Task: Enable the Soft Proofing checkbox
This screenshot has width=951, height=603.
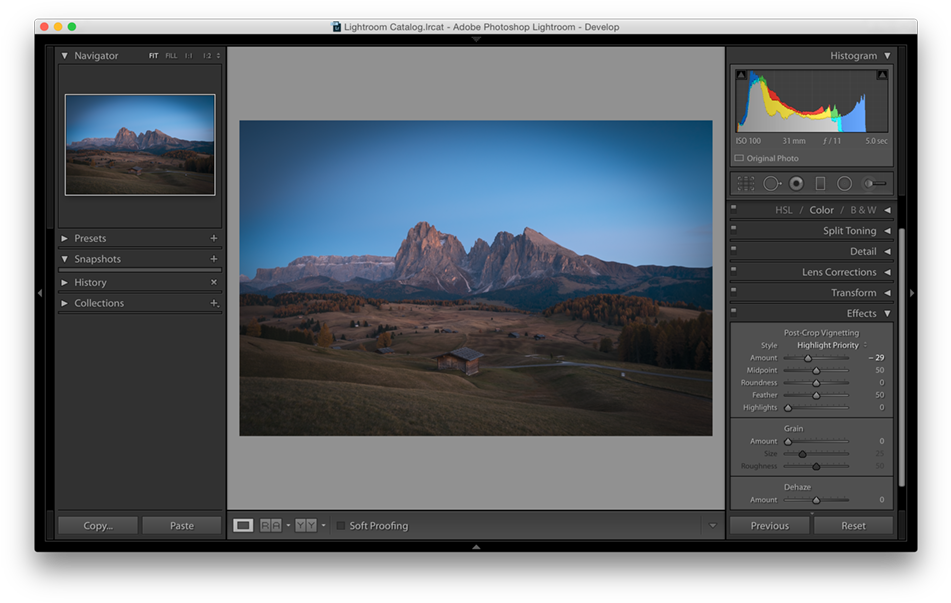Action: click(x=341, y=525)
